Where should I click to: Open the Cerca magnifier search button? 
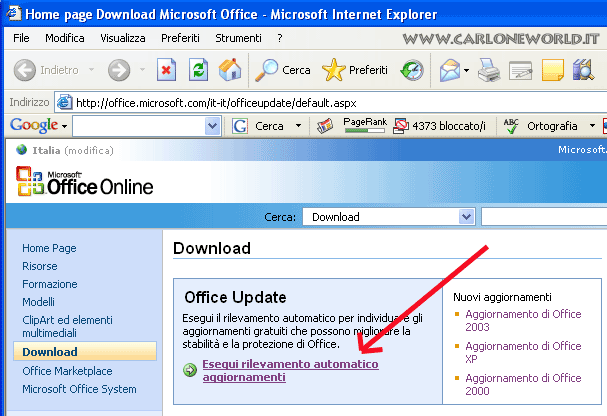point(283,70)
